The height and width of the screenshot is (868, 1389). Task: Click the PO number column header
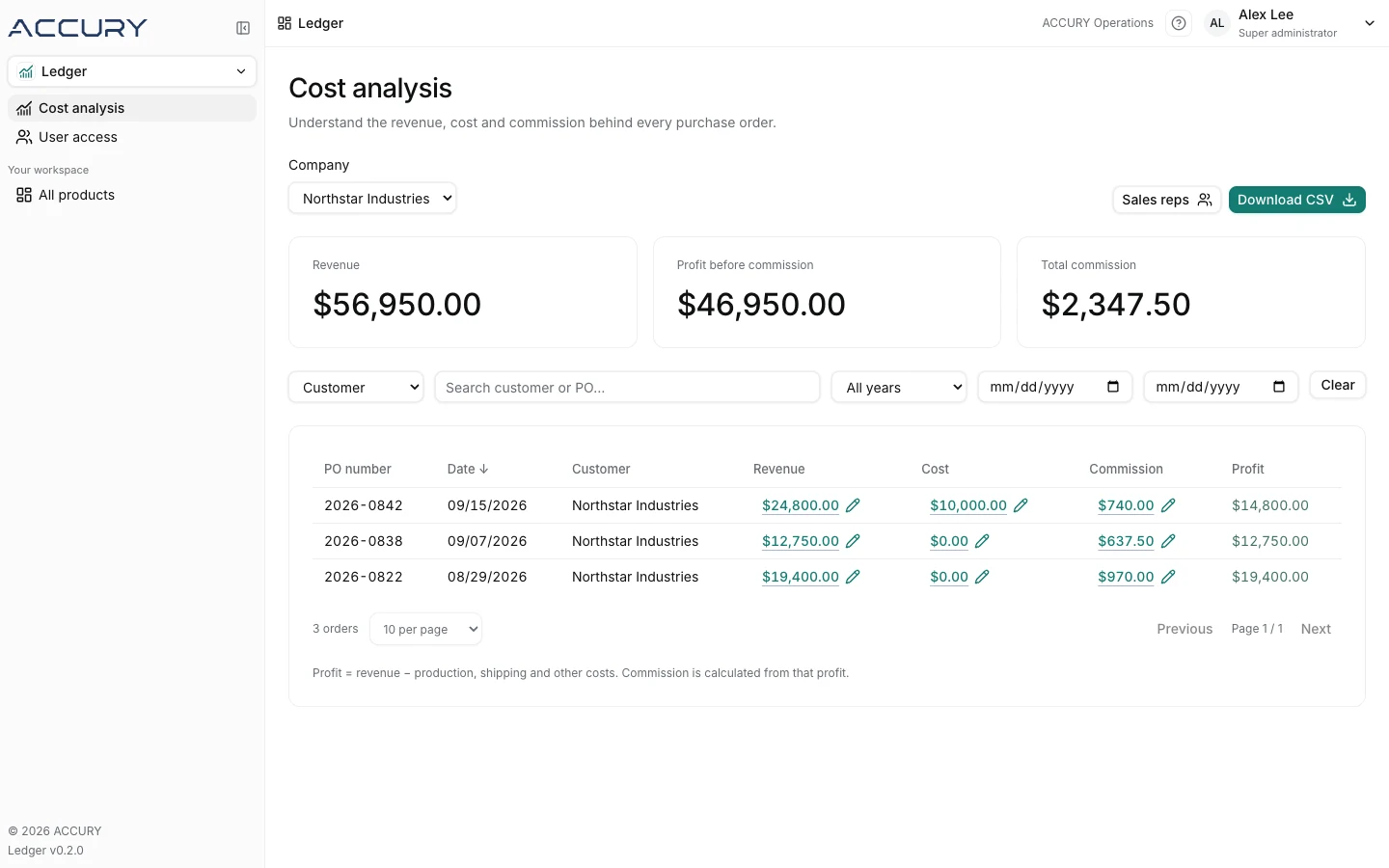pos(358,469)
